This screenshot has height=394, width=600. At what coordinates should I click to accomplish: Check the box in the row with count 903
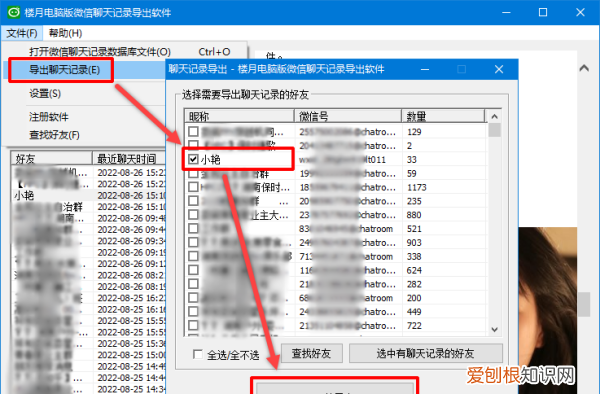click(193, 242)
